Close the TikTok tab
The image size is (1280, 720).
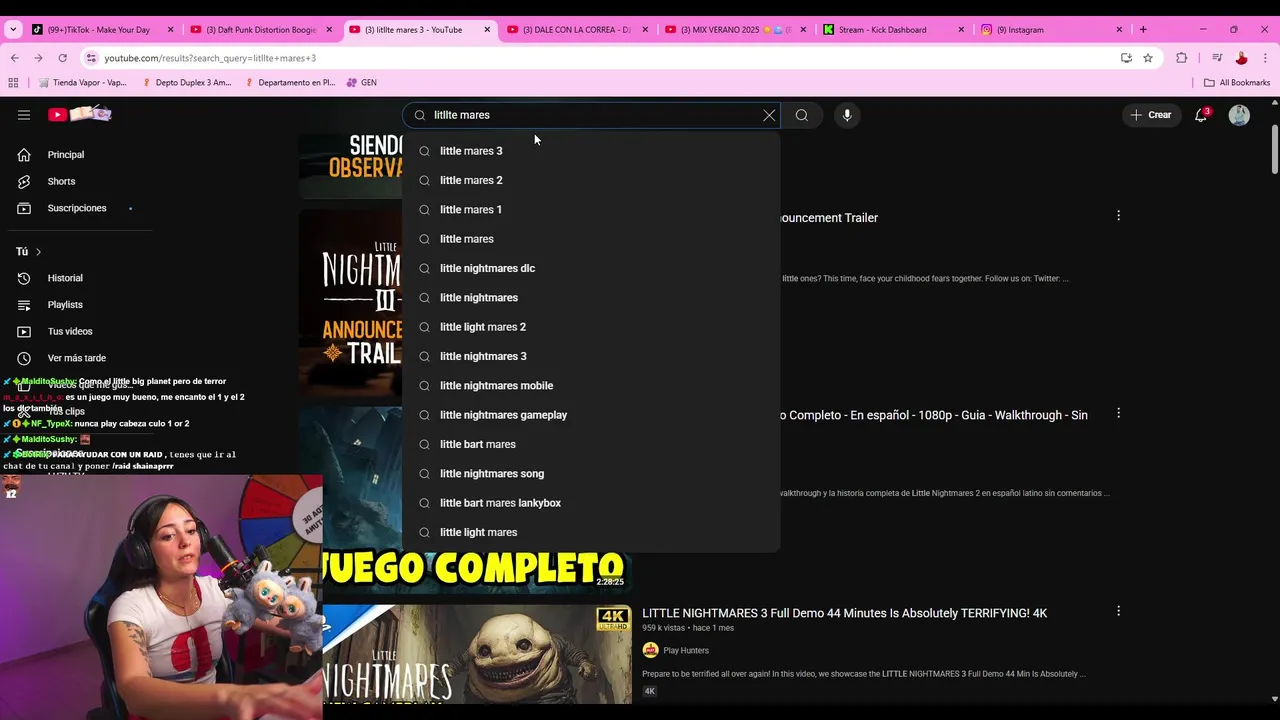pos(171,30)
